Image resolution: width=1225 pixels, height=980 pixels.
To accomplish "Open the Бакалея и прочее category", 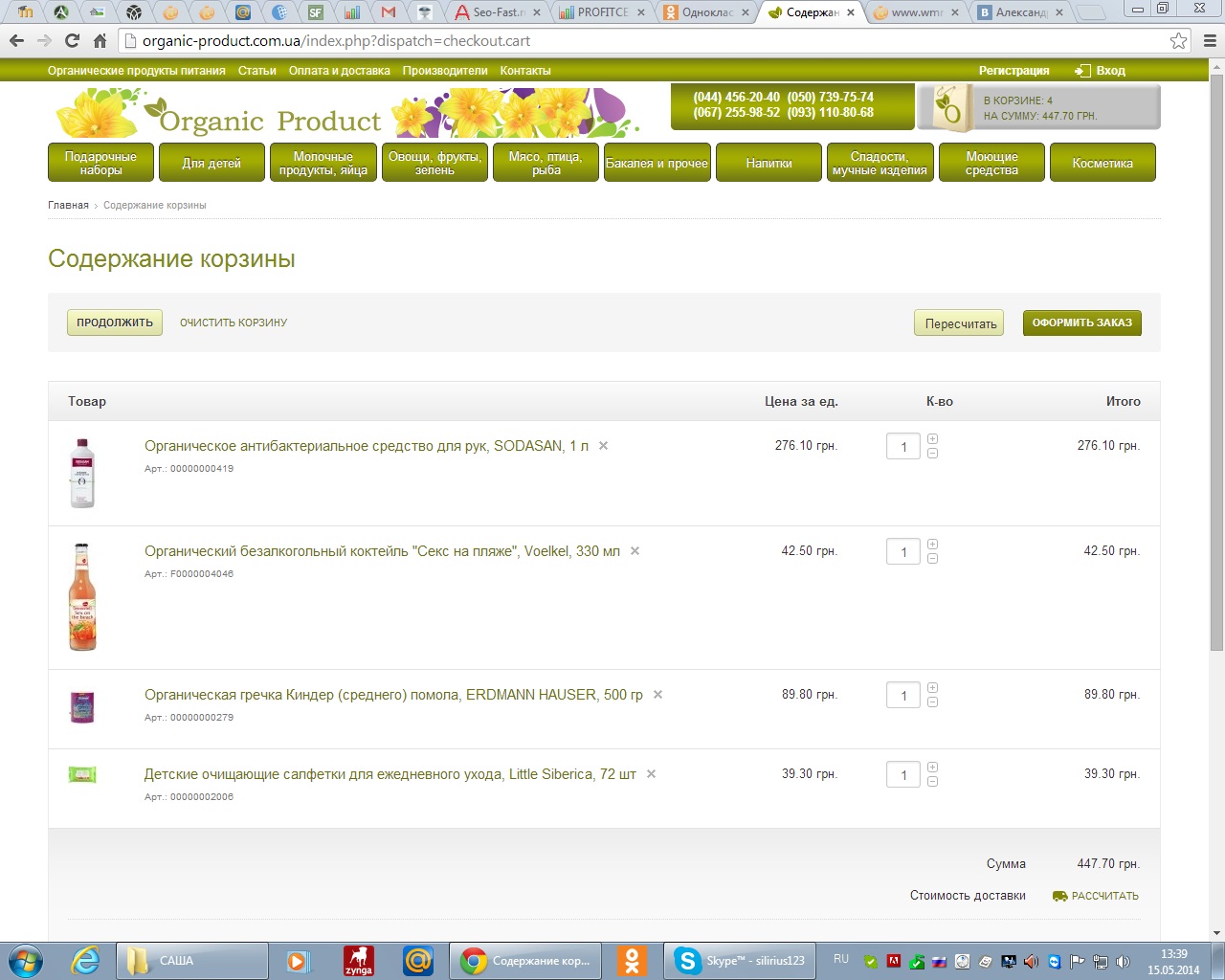I will click(x=657, y=163).
